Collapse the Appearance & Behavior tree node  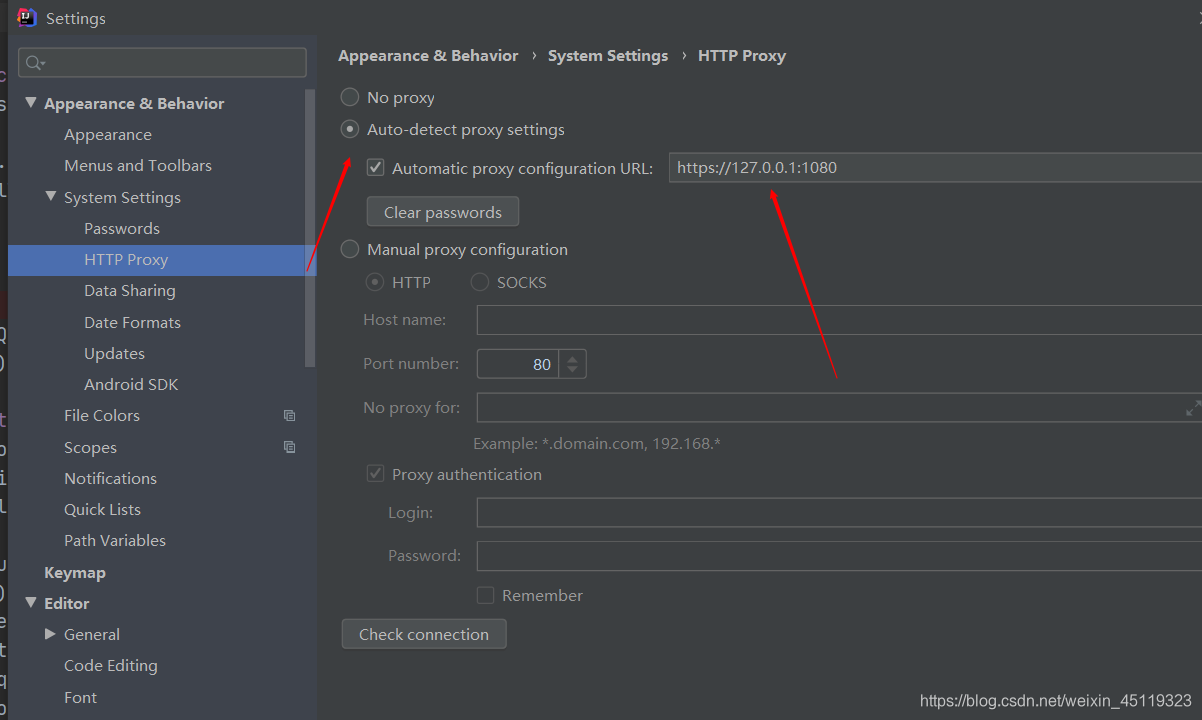30,103
